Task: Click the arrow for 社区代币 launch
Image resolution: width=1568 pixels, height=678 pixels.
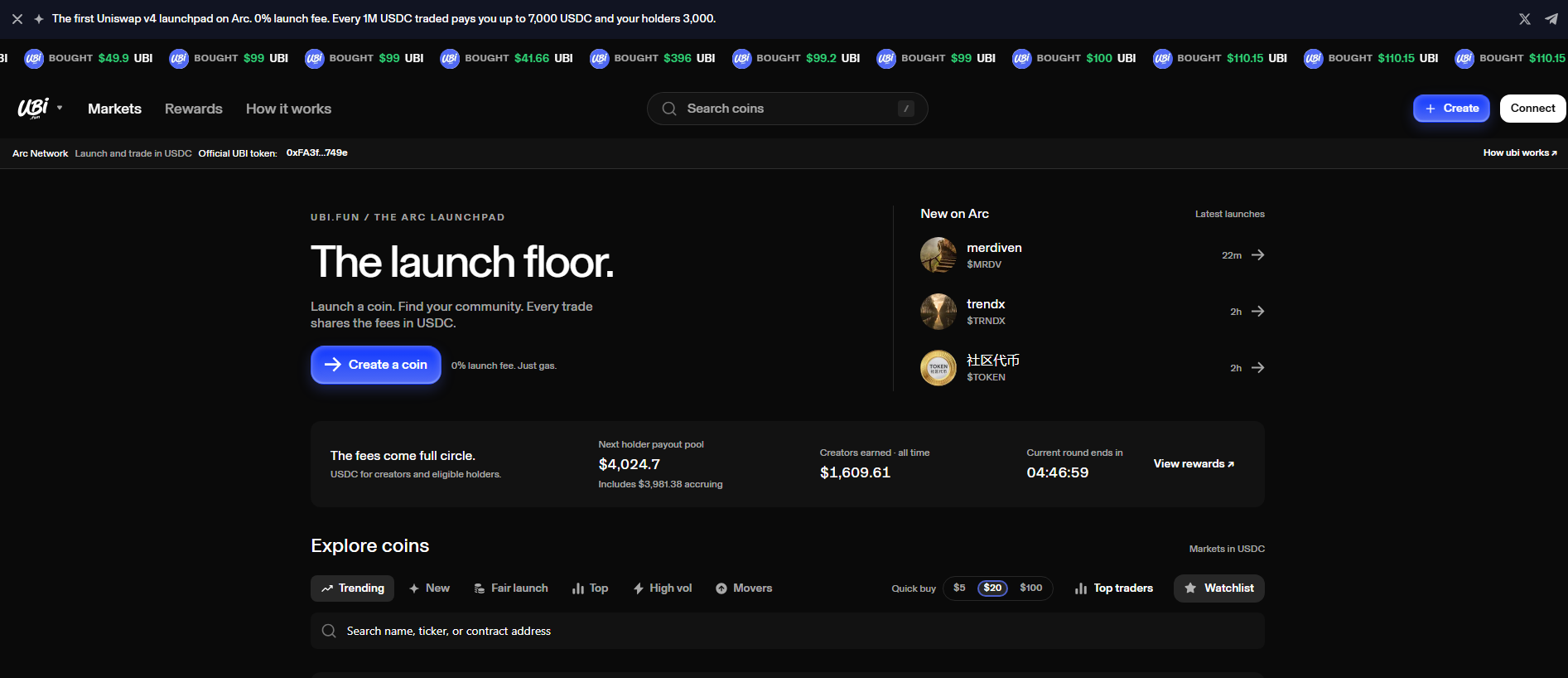Action: 1257,368
